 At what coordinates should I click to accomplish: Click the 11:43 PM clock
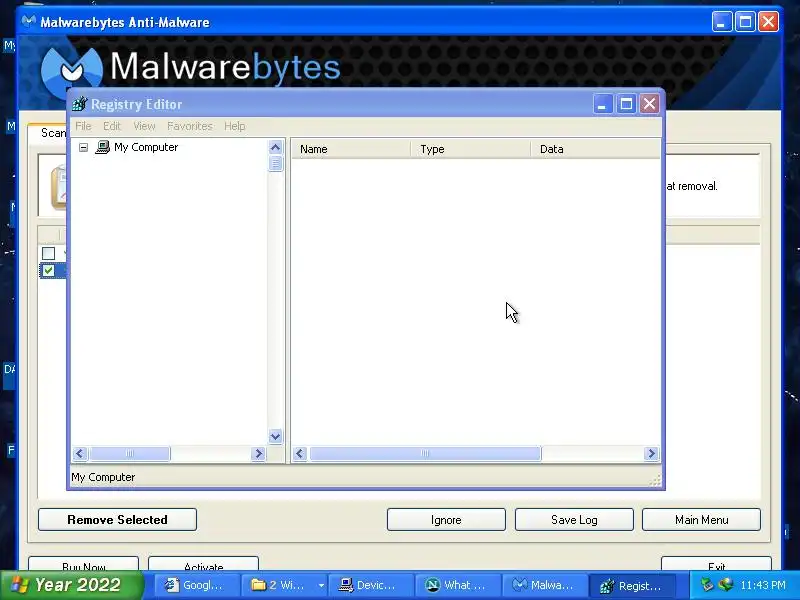(x=763, y=585)
